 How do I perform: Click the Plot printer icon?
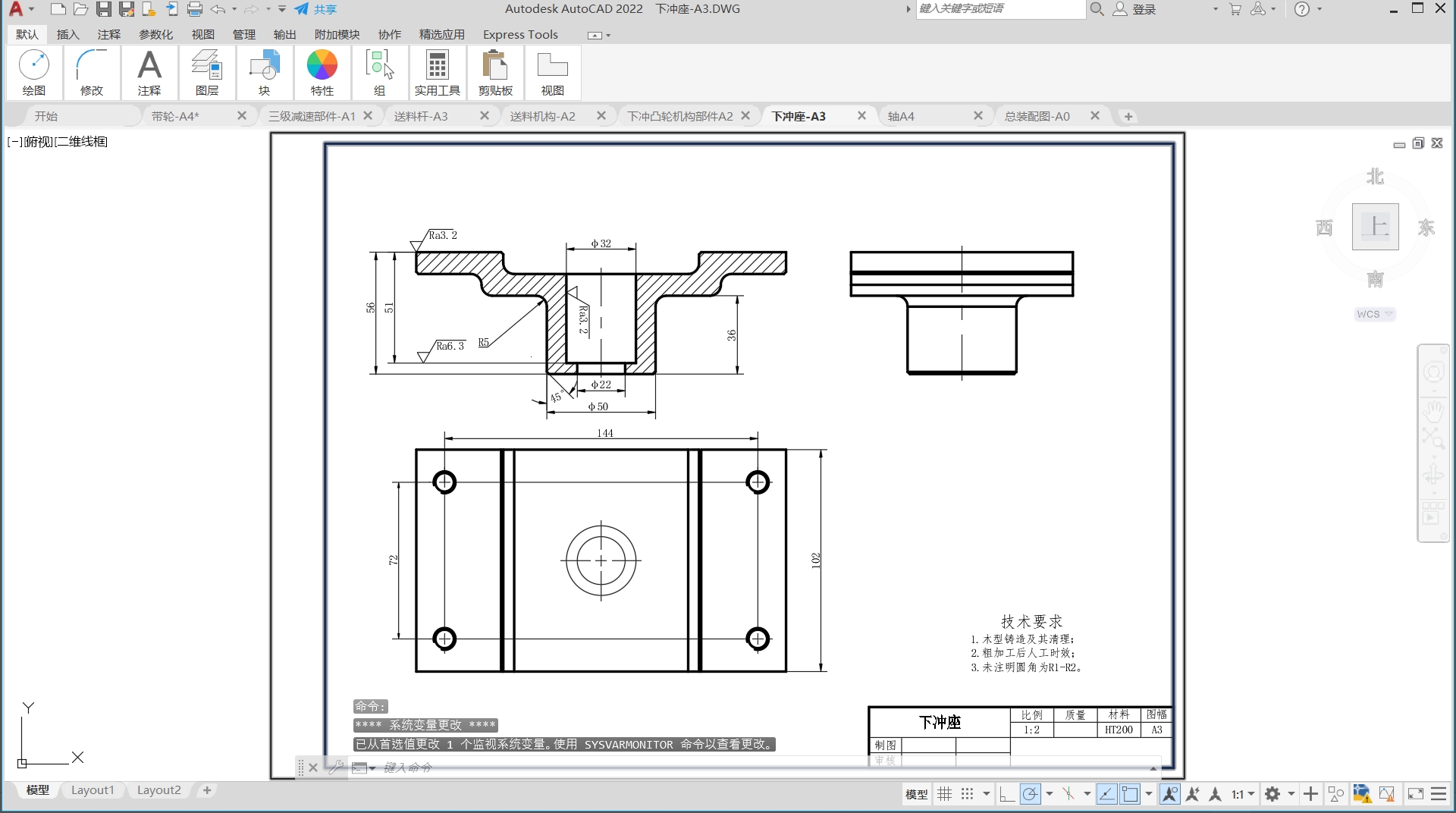click(195, 9)
